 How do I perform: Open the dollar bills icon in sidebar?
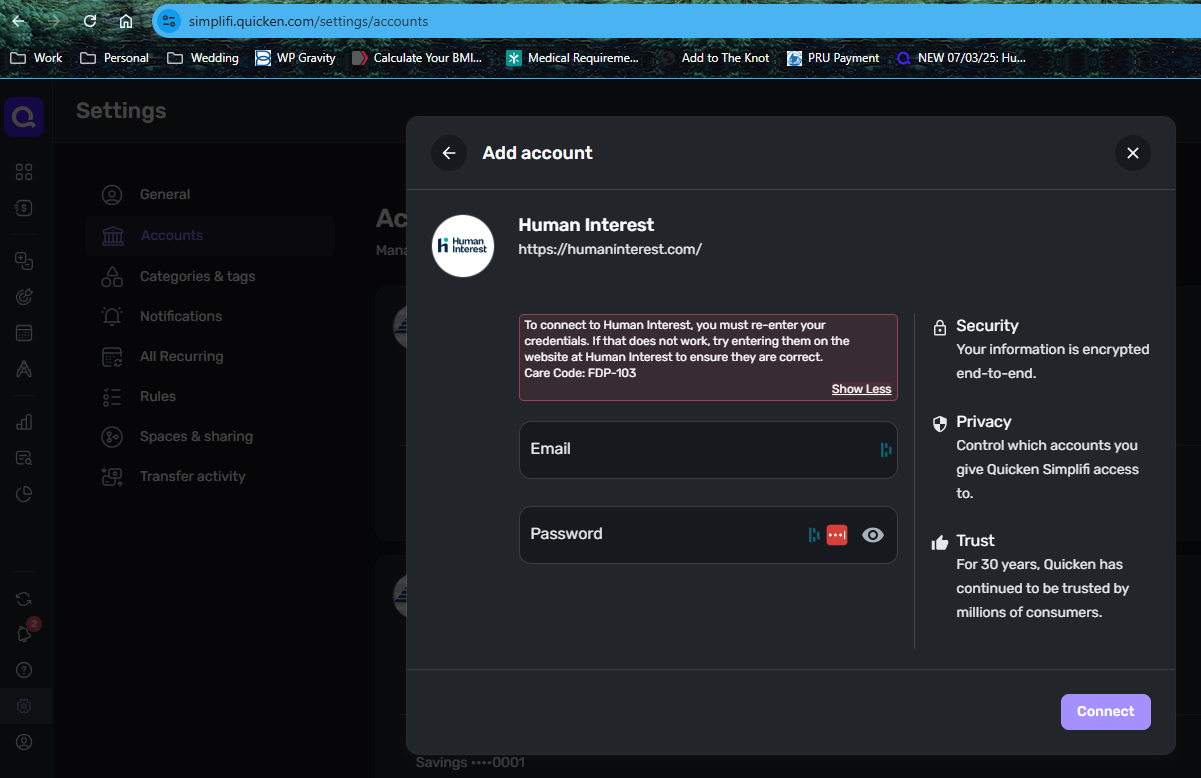(24, 208)
